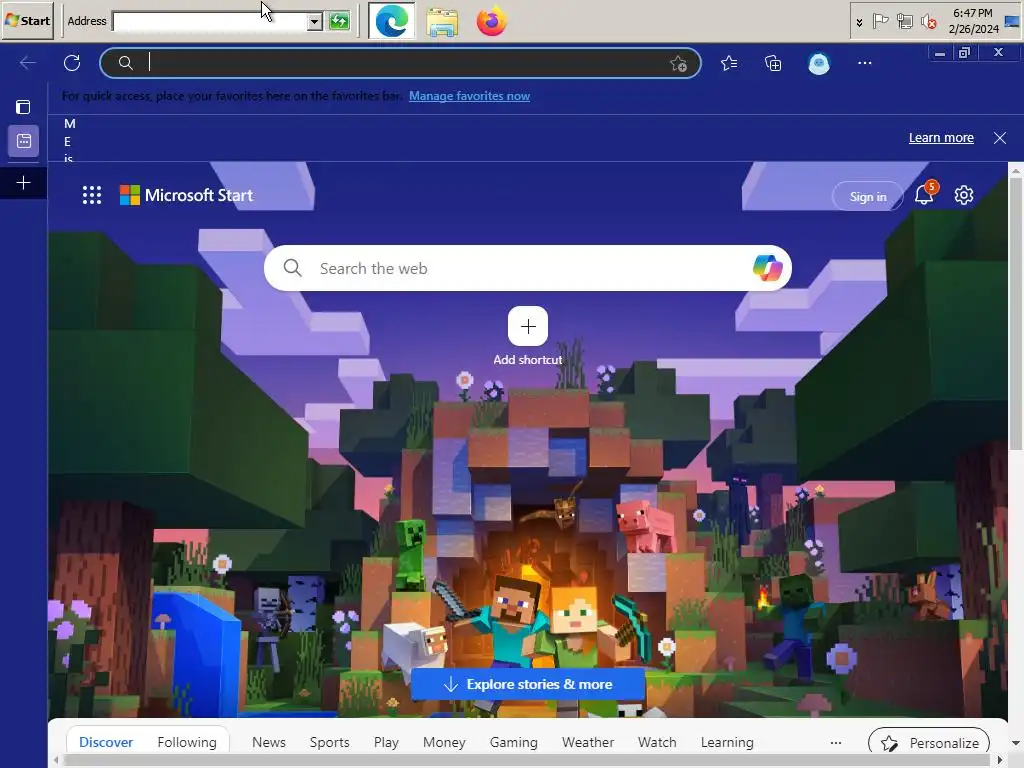Screen dimensions: 1024x768
Task: Click the Add shortcut plus tile
Action: pos(528,326)
